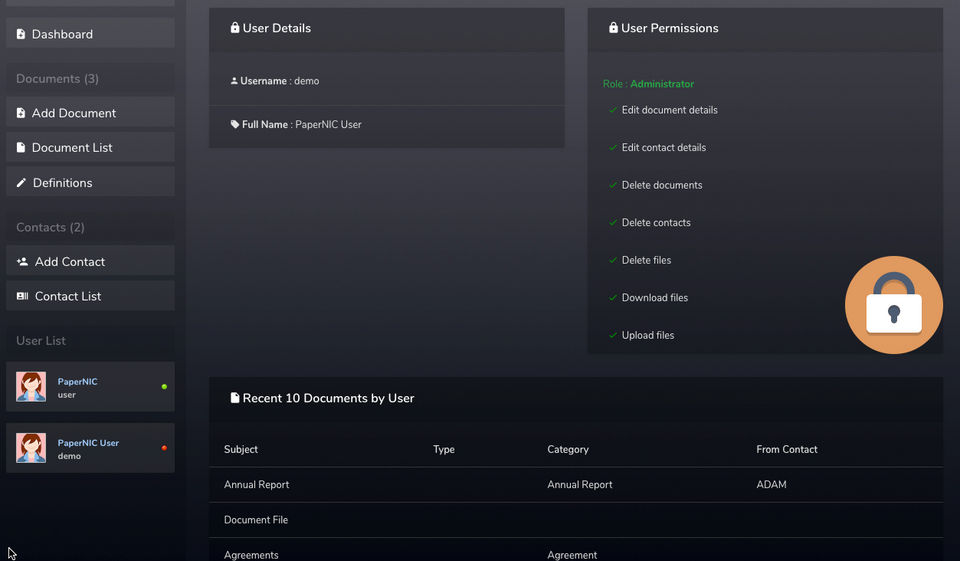Click the Add Document file-plus icon

coord(21,113)
